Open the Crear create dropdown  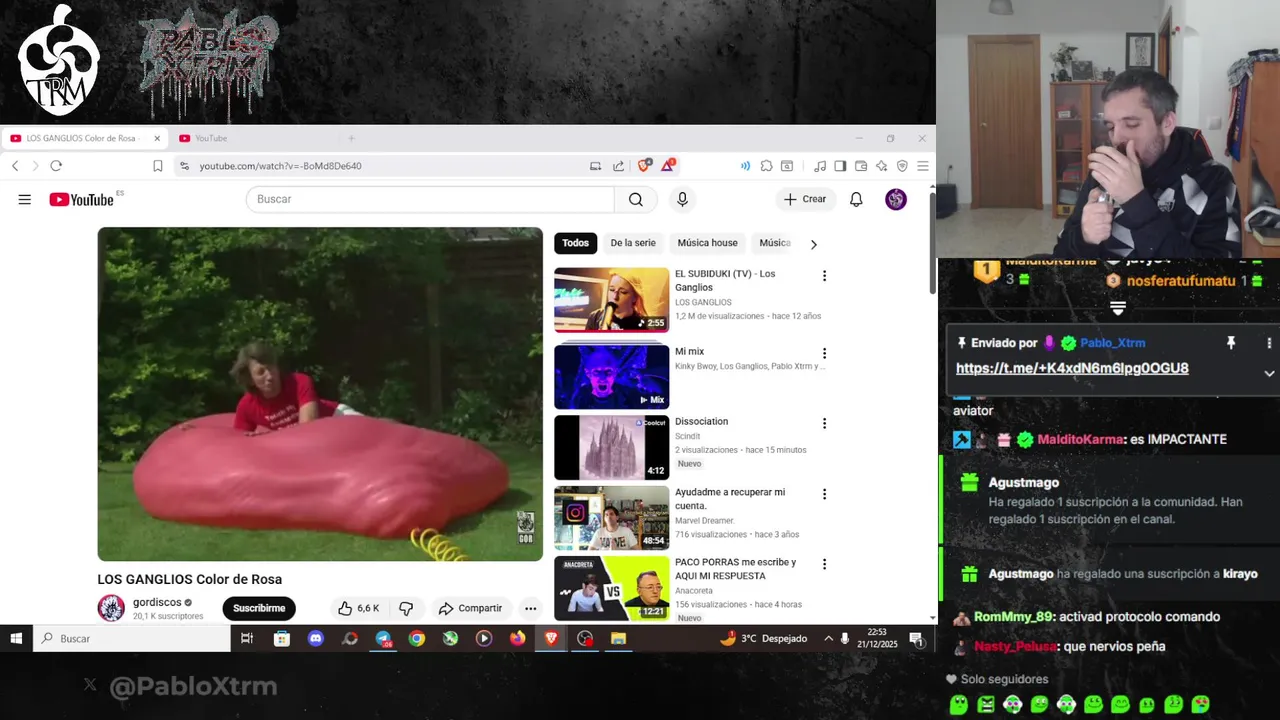tap(805, 199)
